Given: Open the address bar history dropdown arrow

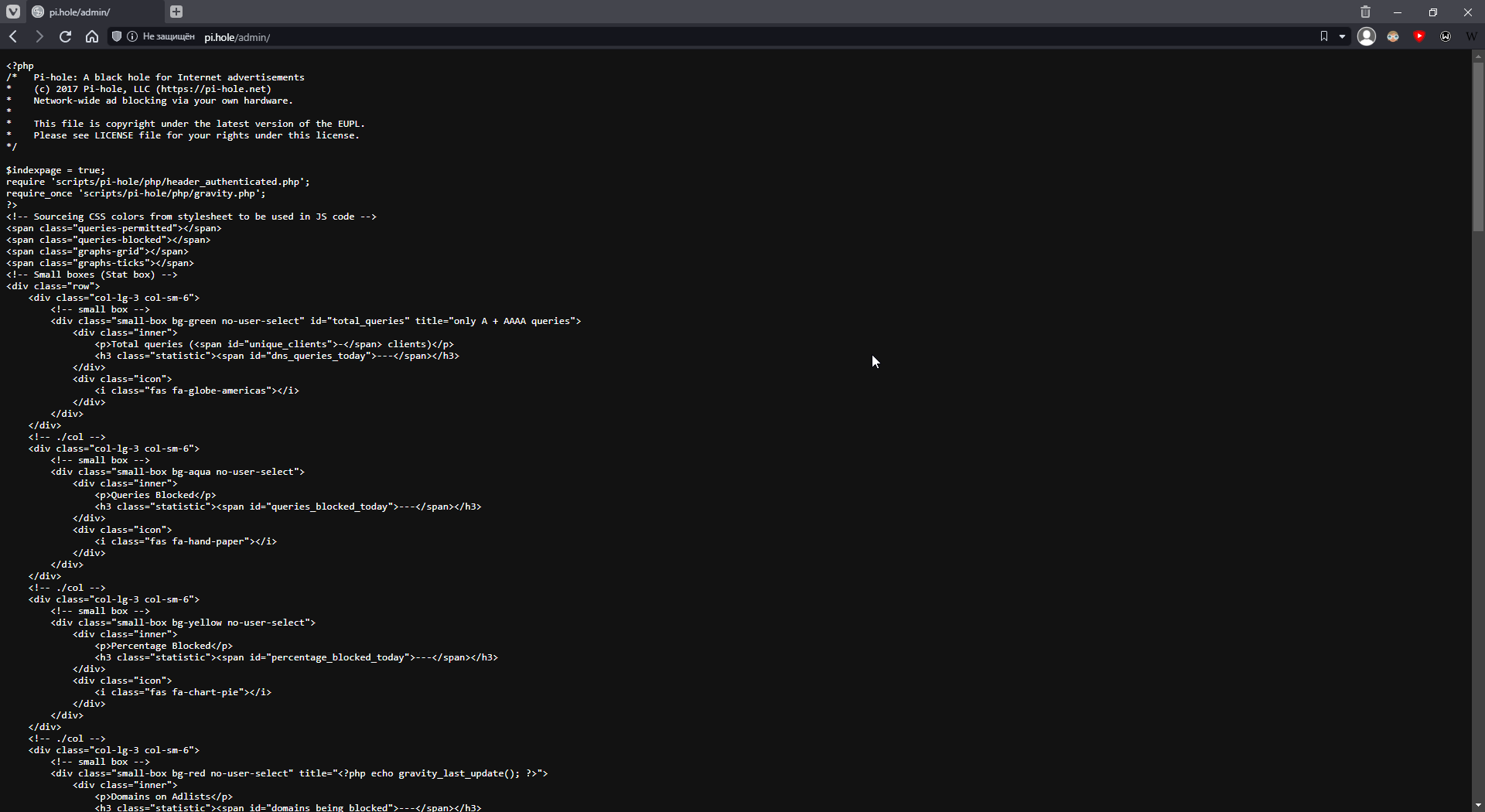Looking at the screenshot, I should (x=1342, y=36).
